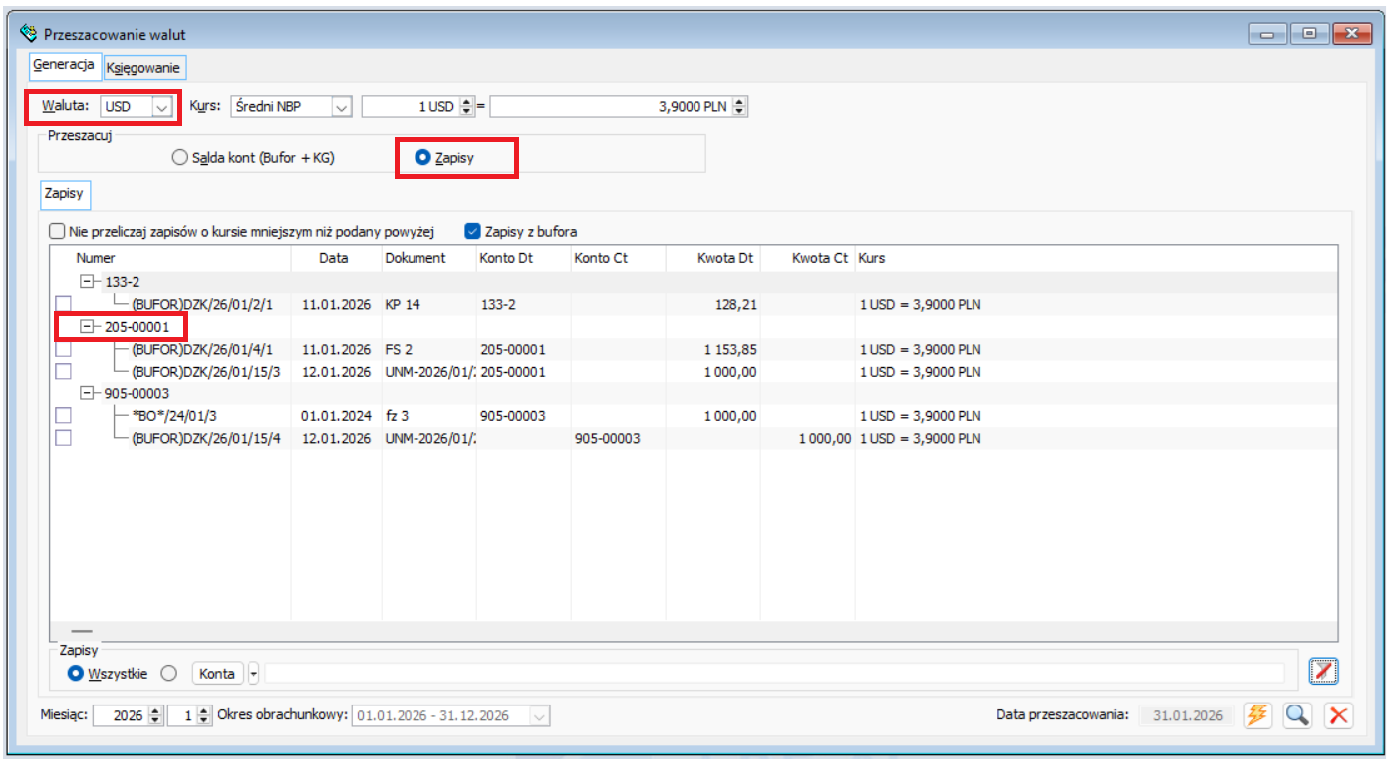Collapse the 905-00003 tree node
This screenshot has width=1390, height=761.
coord(87,394)
